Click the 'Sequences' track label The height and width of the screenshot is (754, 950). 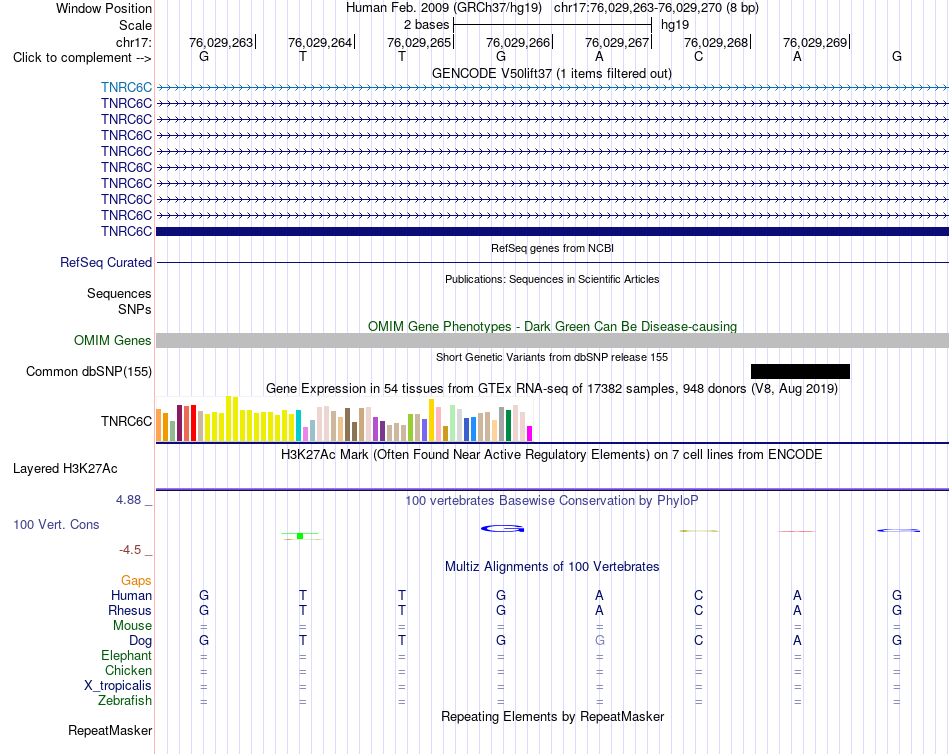(119, 293)
